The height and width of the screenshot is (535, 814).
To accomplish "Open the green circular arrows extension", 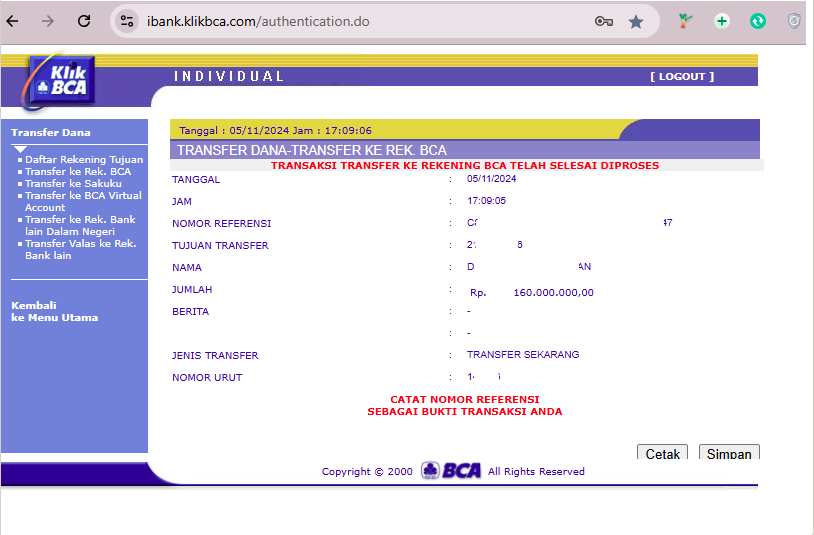I will click(x=758, y=21).
